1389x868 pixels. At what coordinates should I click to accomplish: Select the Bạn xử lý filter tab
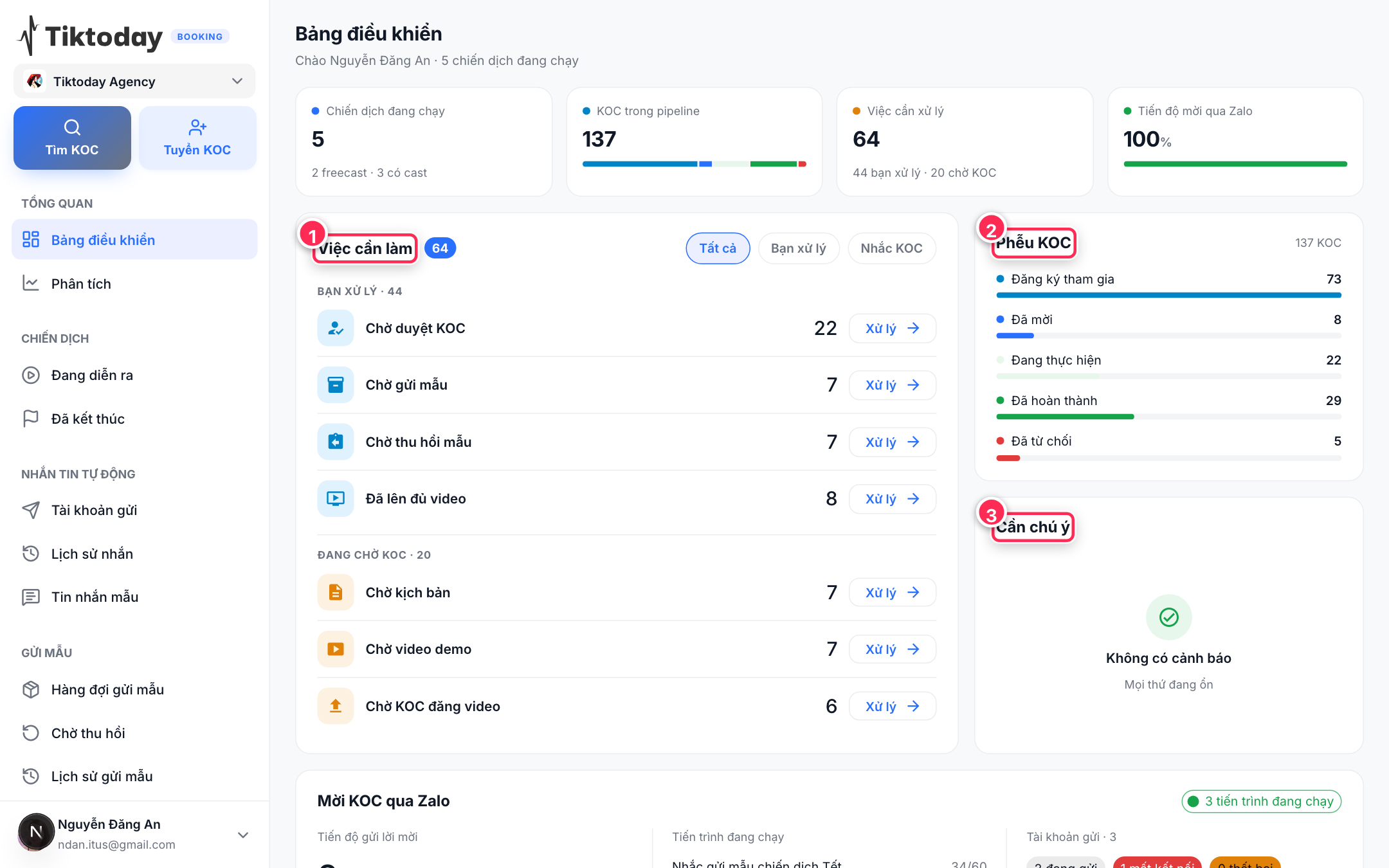click(799, 248)
